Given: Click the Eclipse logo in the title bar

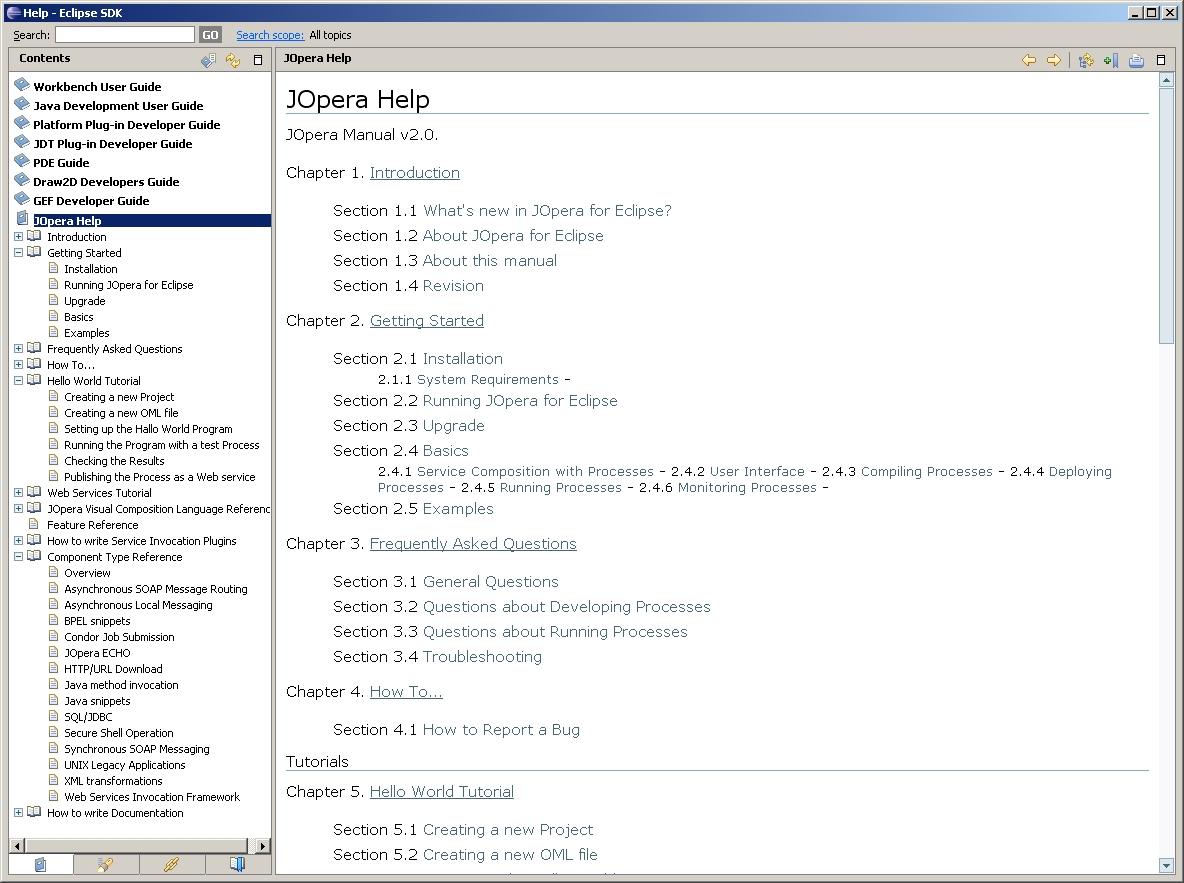Looking at the screenshot, I should [x=14, y=12].
